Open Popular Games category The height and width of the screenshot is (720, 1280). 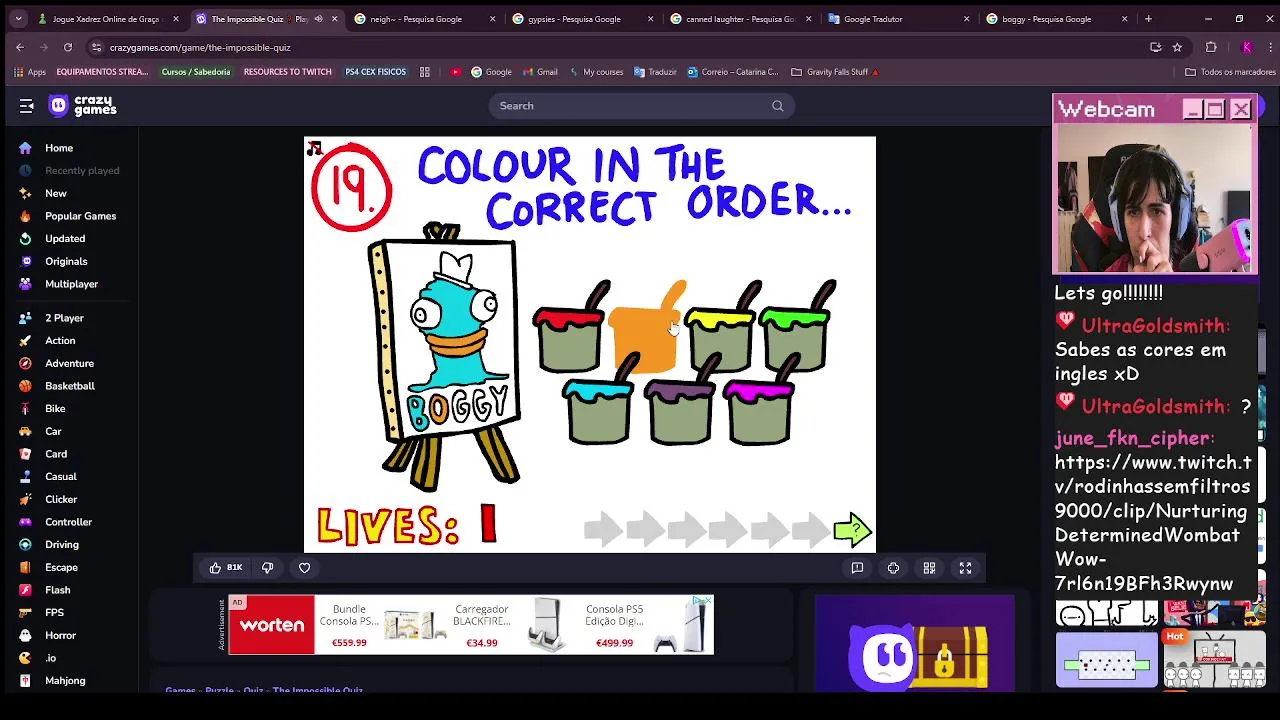(x=80, y=216)
